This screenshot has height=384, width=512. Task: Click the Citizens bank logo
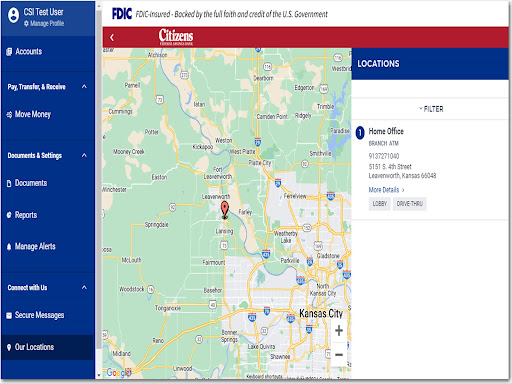(176, 37)
